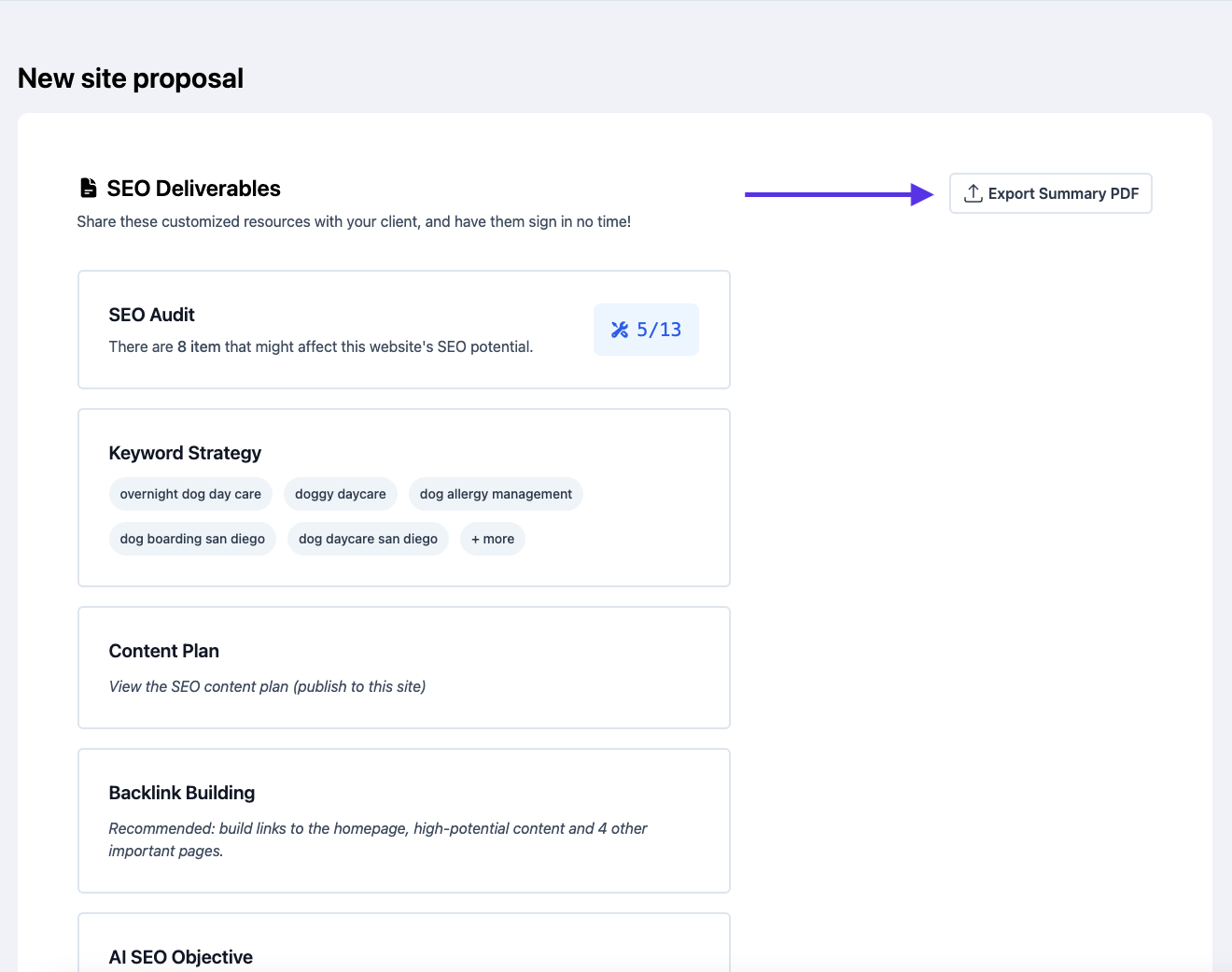Click the Export Summary PDF button
The image size is (1232, 972).
click(1050, 193)
